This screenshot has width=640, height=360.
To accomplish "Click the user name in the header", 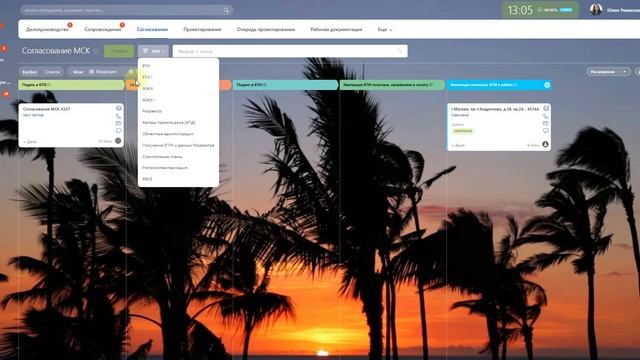I will click(x=623, y=10).
